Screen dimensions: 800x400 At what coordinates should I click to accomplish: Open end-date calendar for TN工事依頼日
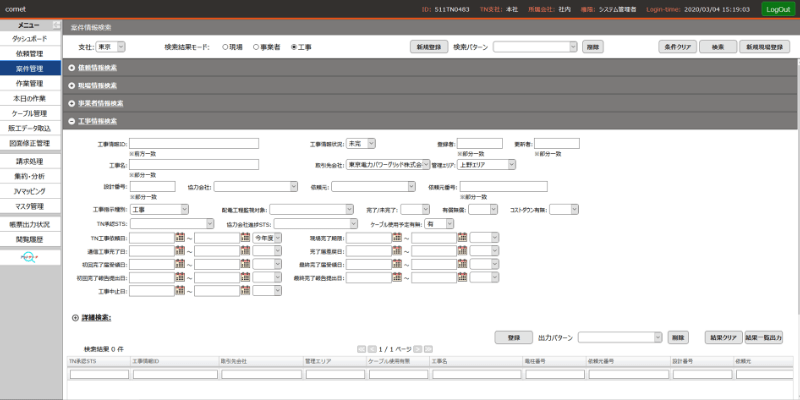pyautogui.click(x=245, y=237)
